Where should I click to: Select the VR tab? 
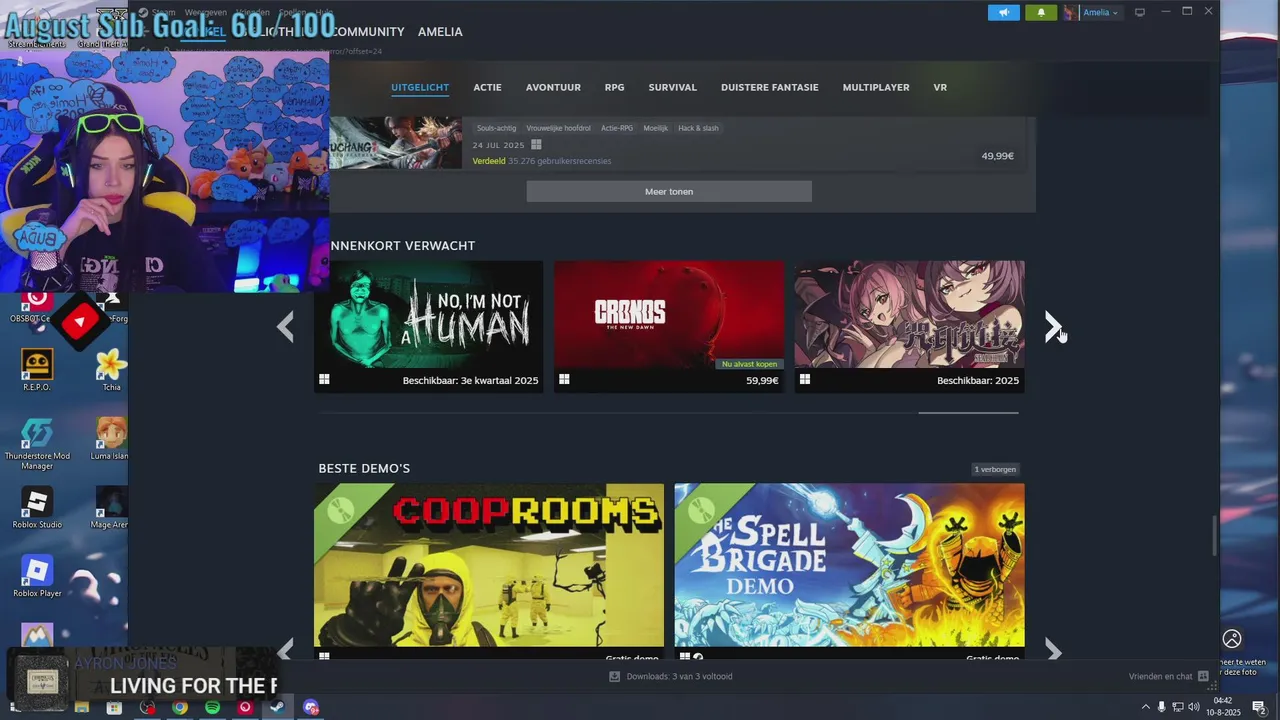(x=940, y=87)
